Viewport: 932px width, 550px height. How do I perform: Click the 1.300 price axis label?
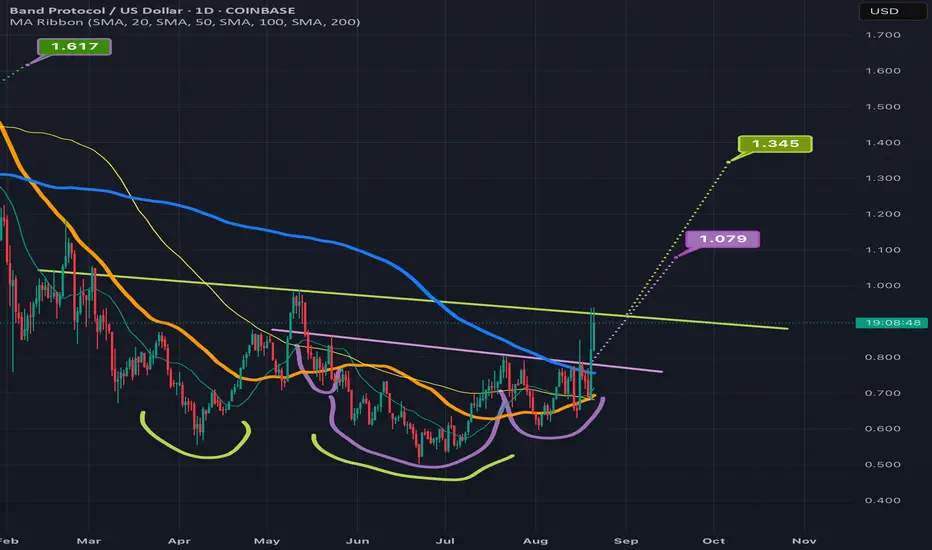pos(883,178)
